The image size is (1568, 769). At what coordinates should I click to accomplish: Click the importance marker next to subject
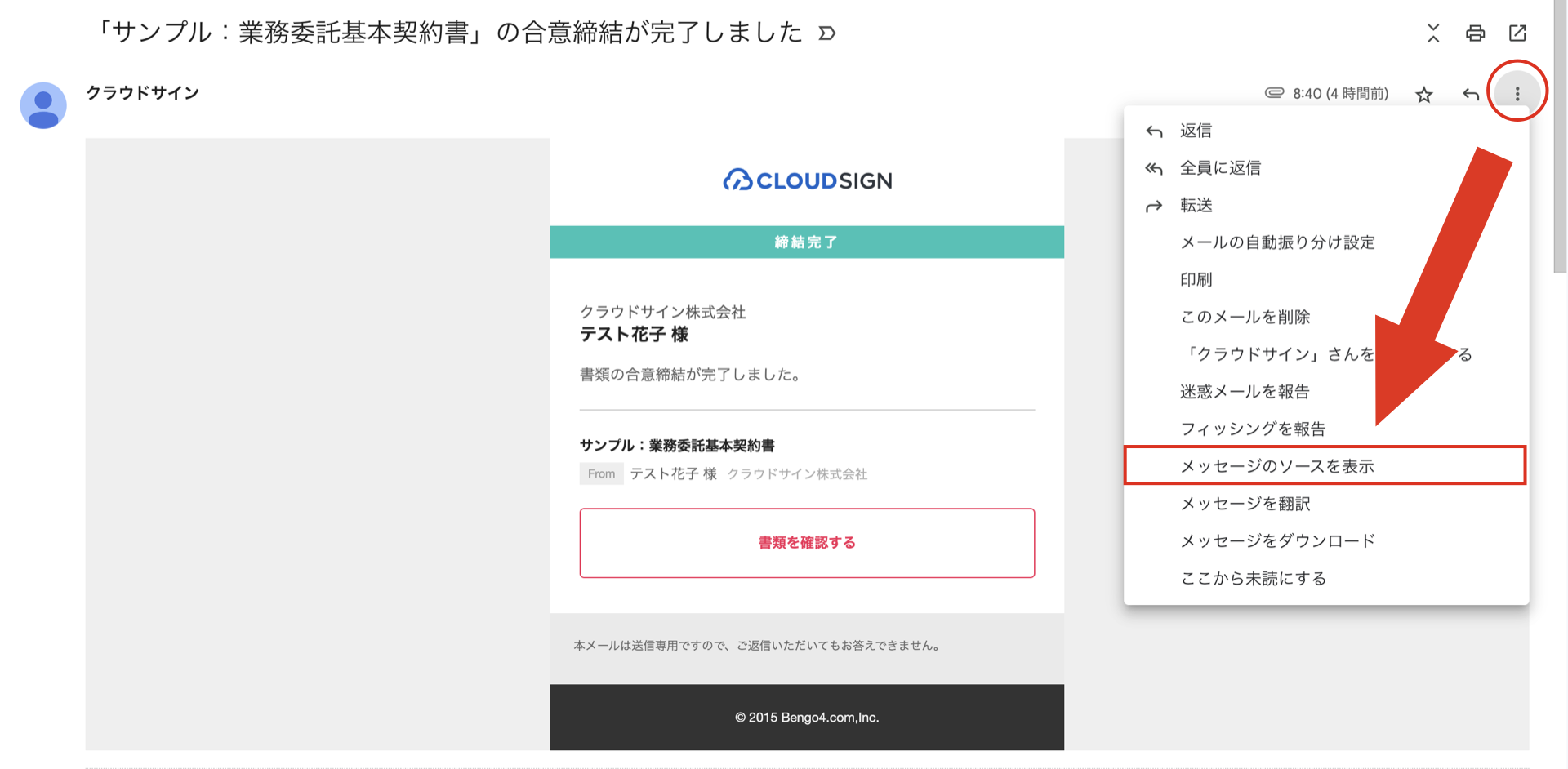click(827, 33)
